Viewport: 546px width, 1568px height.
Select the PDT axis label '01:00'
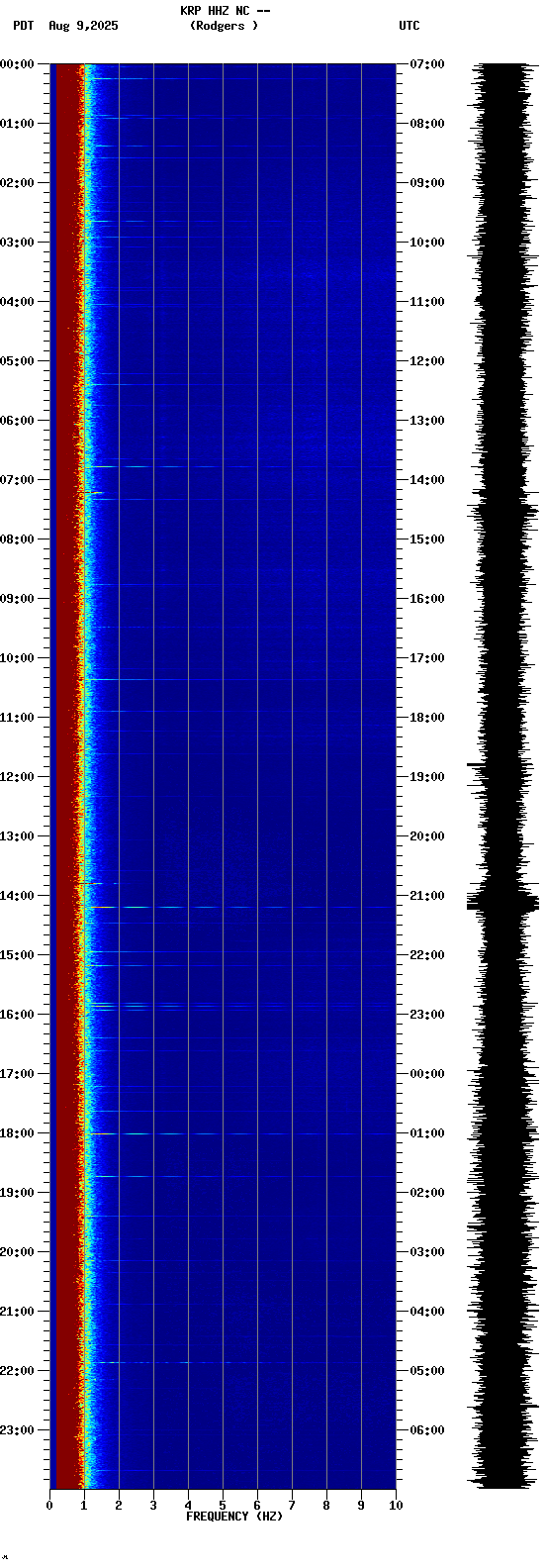[17, 124]
